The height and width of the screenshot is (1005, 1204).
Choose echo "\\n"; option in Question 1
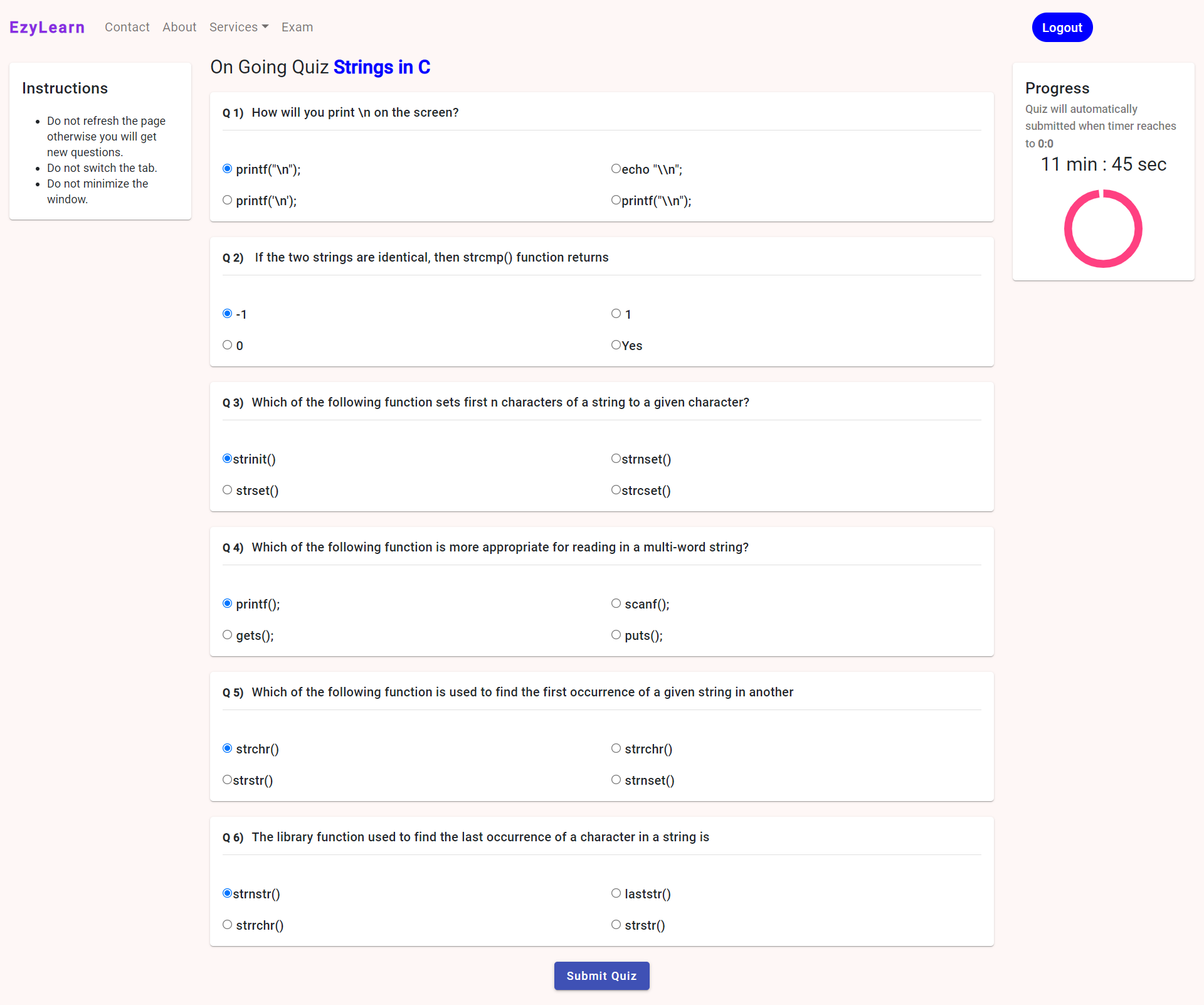coord(616,167)
